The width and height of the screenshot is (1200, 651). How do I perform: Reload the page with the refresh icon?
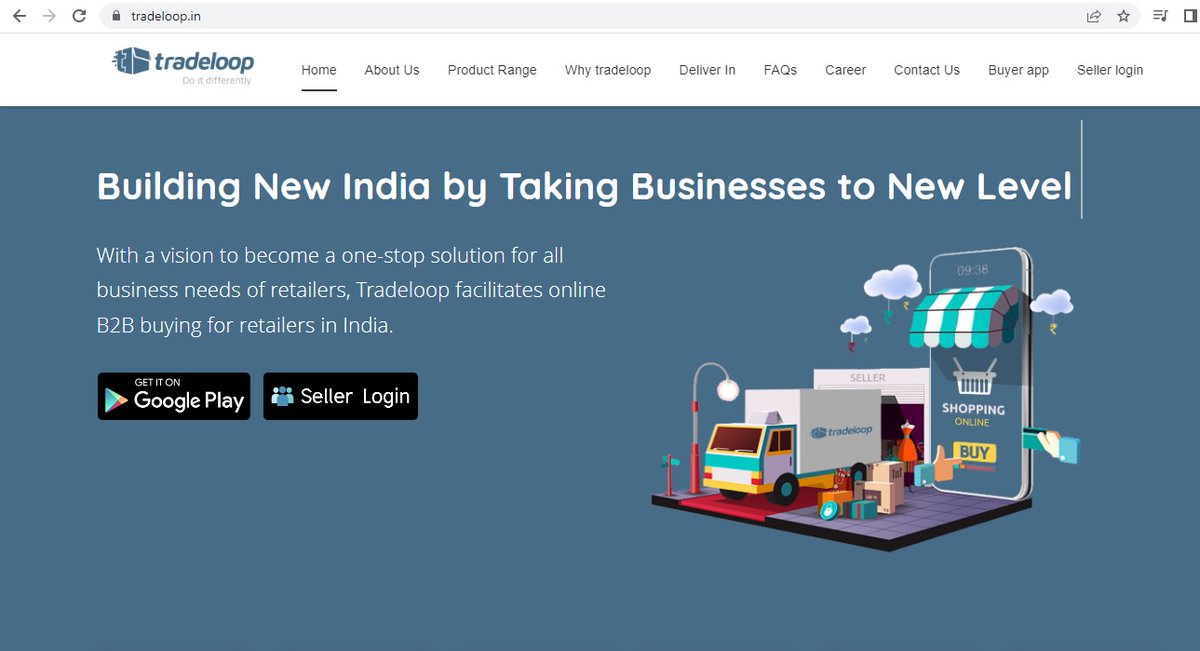(x=79, y=16)
